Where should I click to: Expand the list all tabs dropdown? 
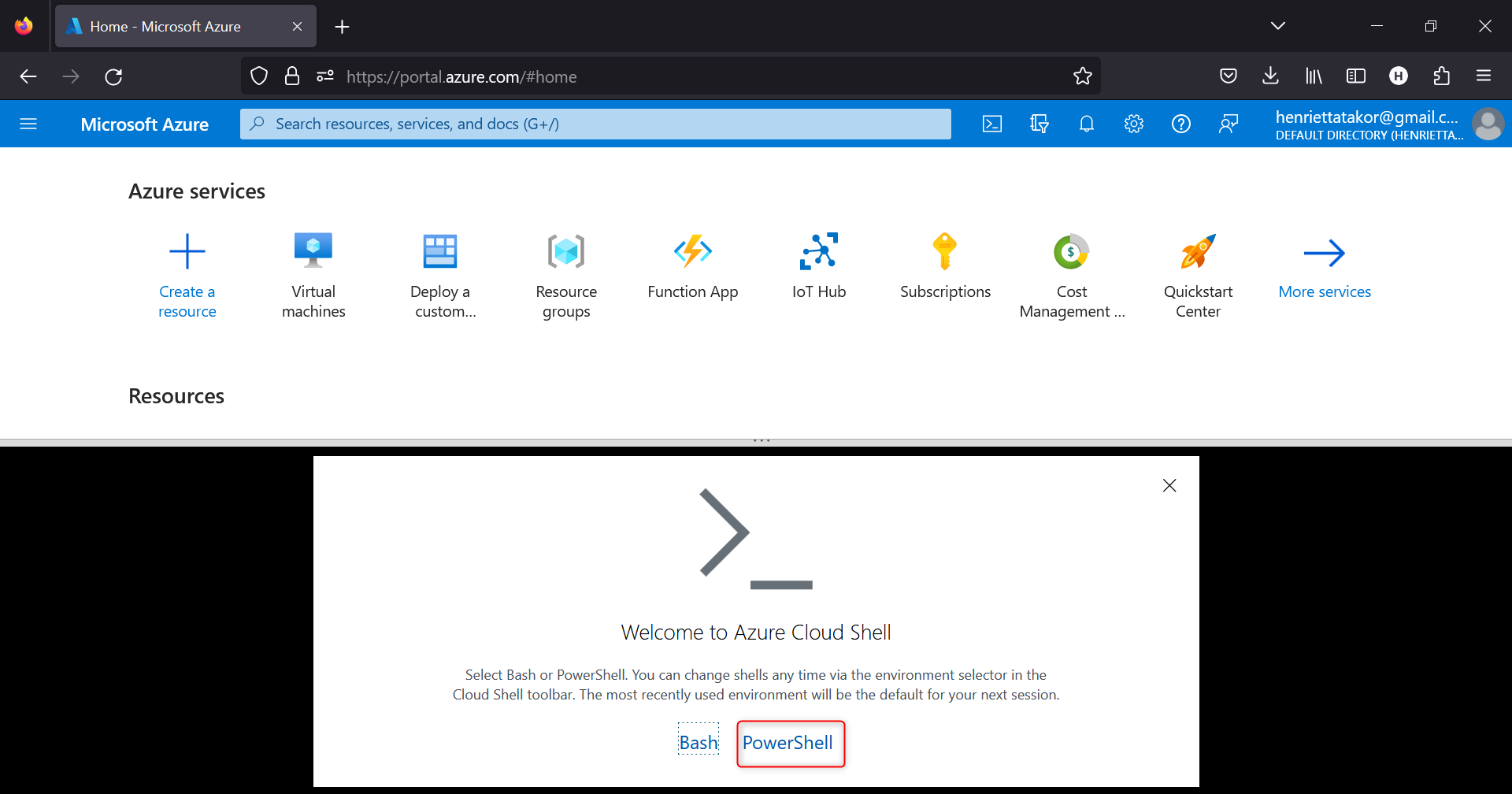1278,26
